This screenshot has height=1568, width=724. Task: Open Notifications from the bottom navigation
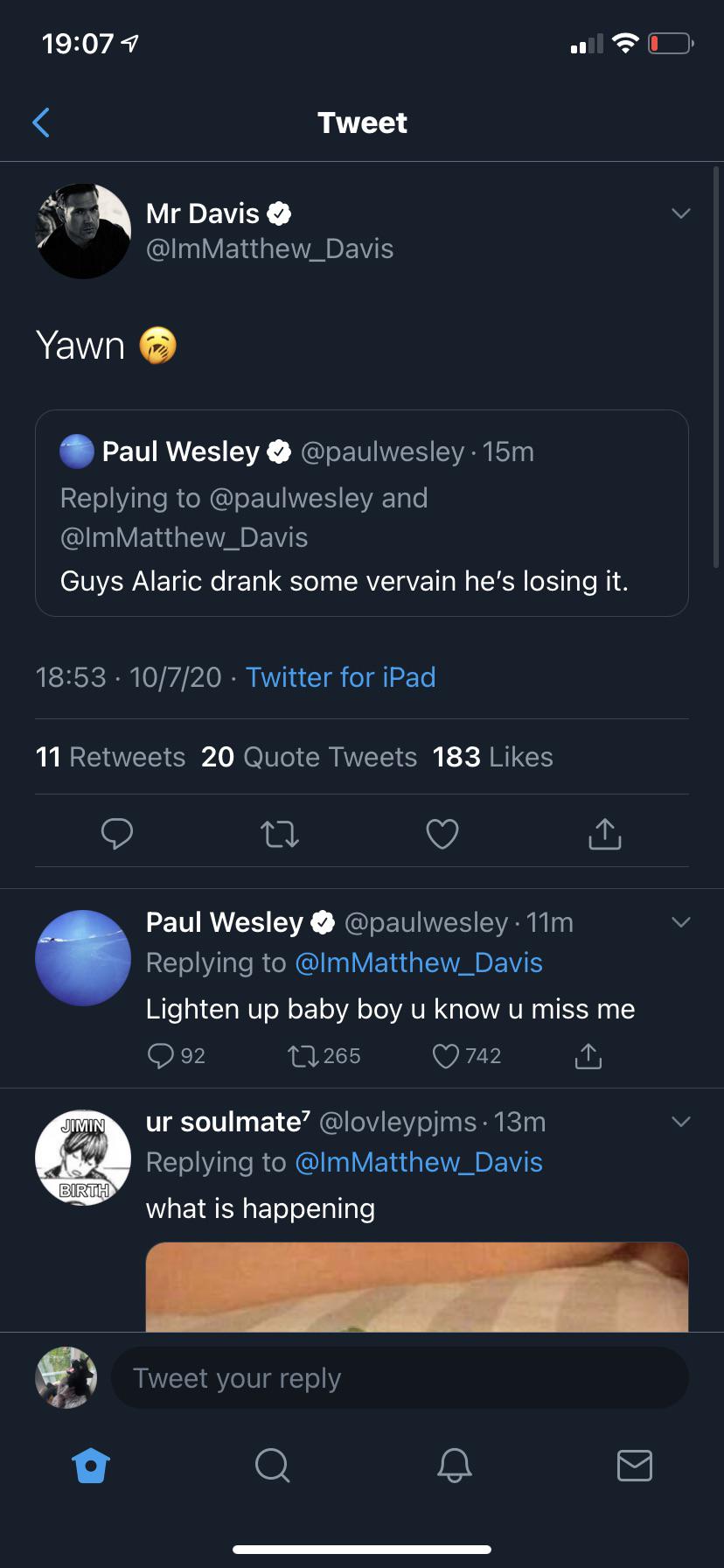coord(453,1466)
